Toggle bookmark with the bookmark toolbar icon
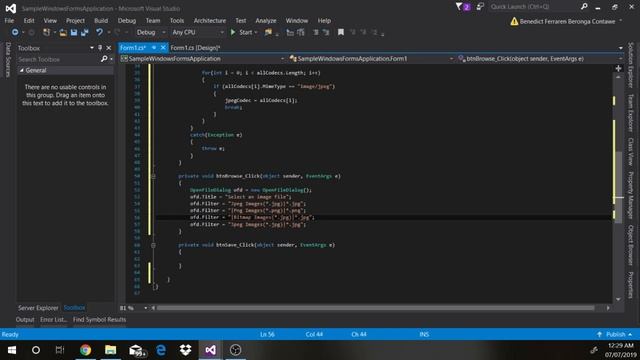 [340, 32]
